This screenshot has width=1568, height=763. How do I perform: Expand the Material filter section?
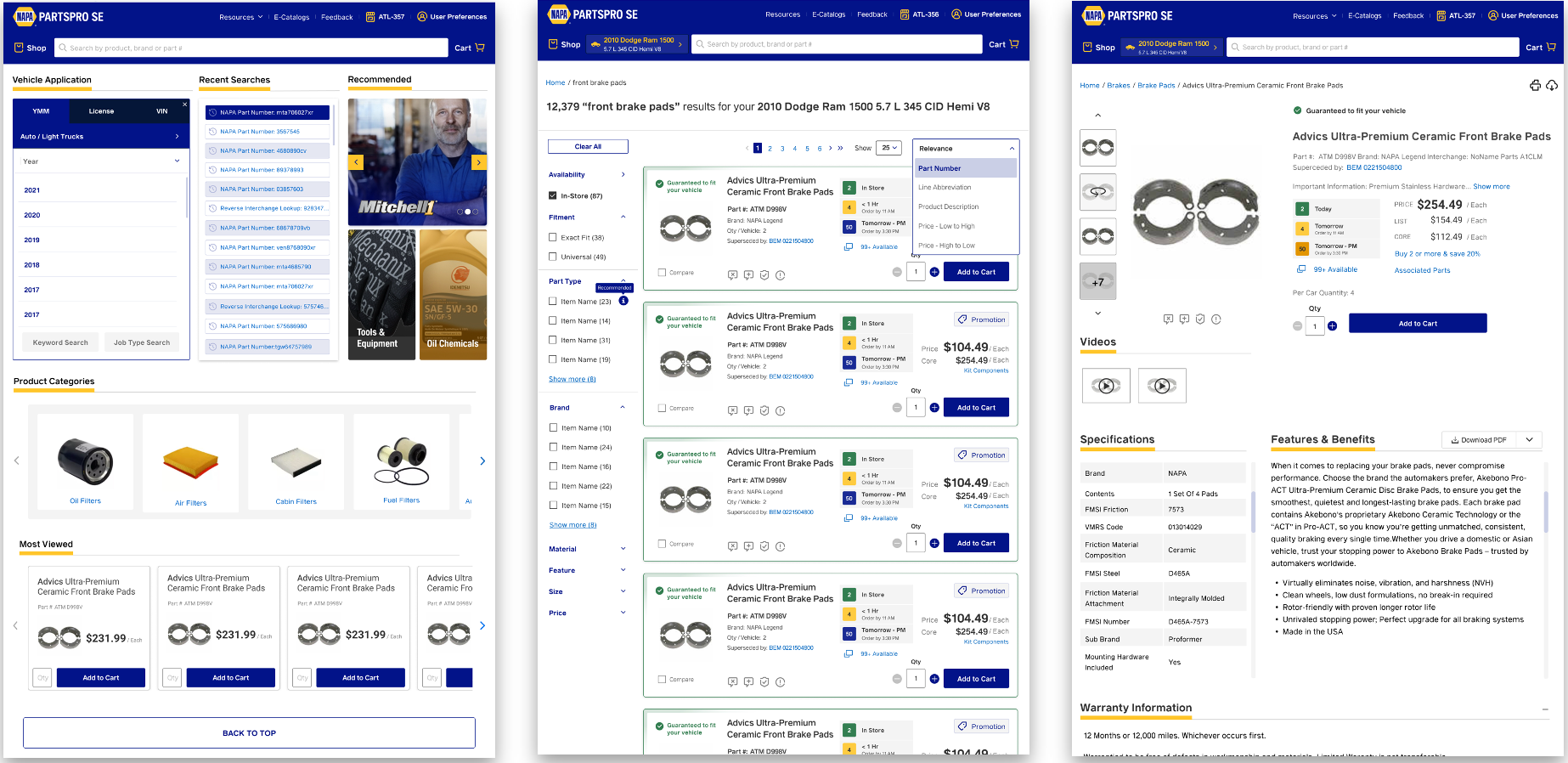623,549
